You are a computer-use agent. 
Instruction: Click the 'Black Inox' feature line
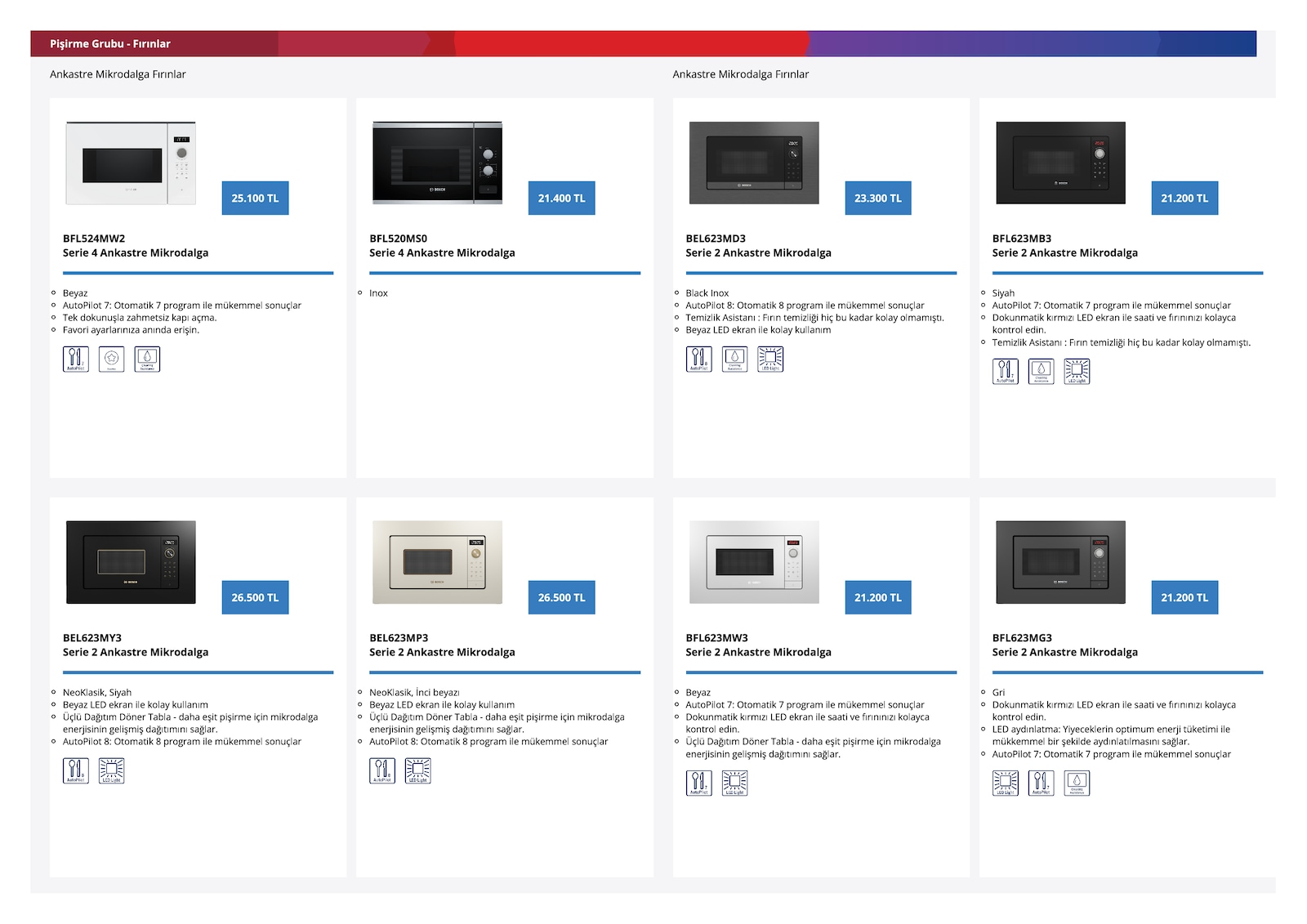[707, 293]
